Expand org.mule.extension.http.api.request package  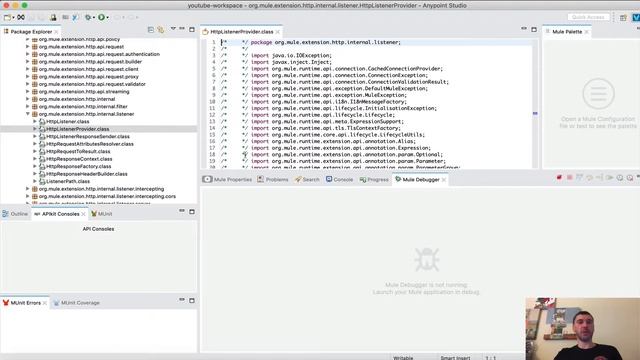(x=28, y=47)
